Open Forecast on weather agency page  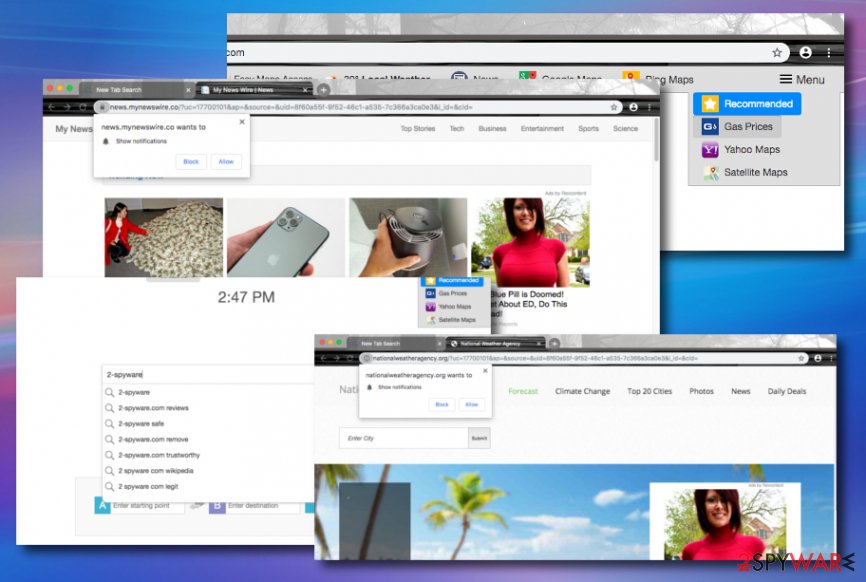point(522,391)
